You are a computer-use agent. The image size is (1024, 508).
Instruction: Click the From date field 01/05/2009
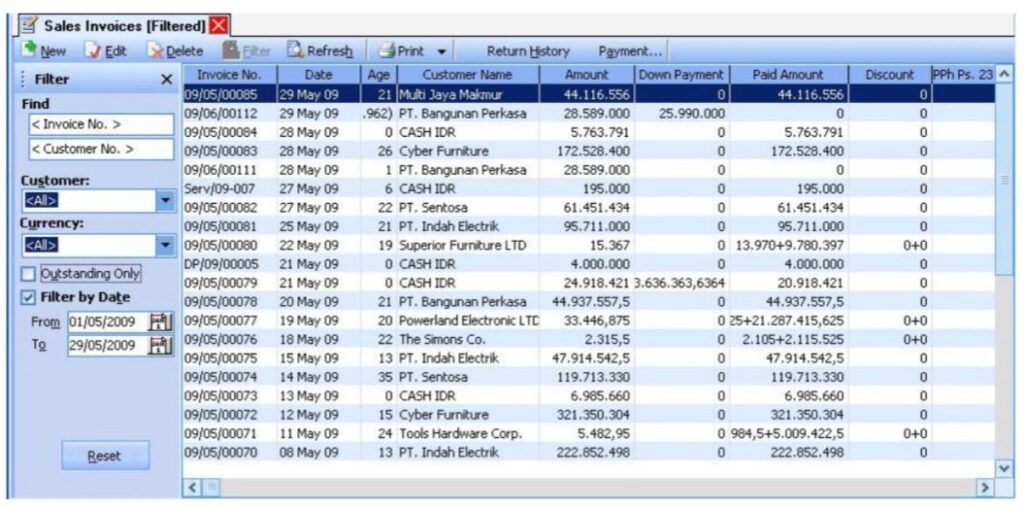tap(108, 322)
